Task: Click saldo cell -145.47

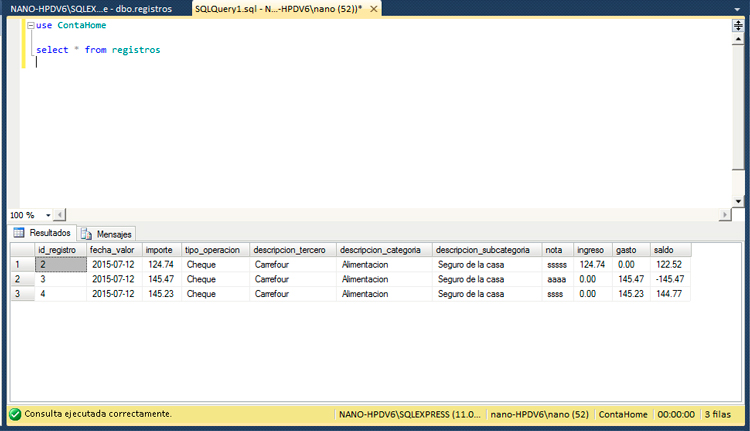Action: (671, 279)
